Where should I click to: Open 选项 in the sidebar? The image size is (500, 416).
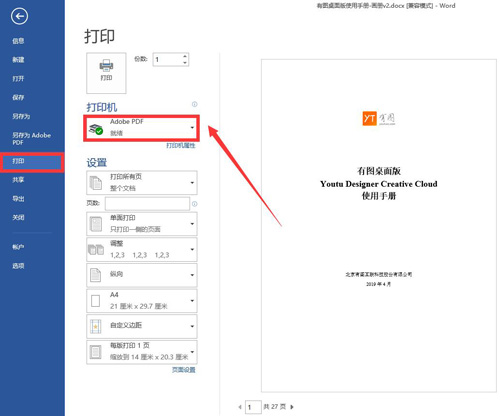[18, 266]
